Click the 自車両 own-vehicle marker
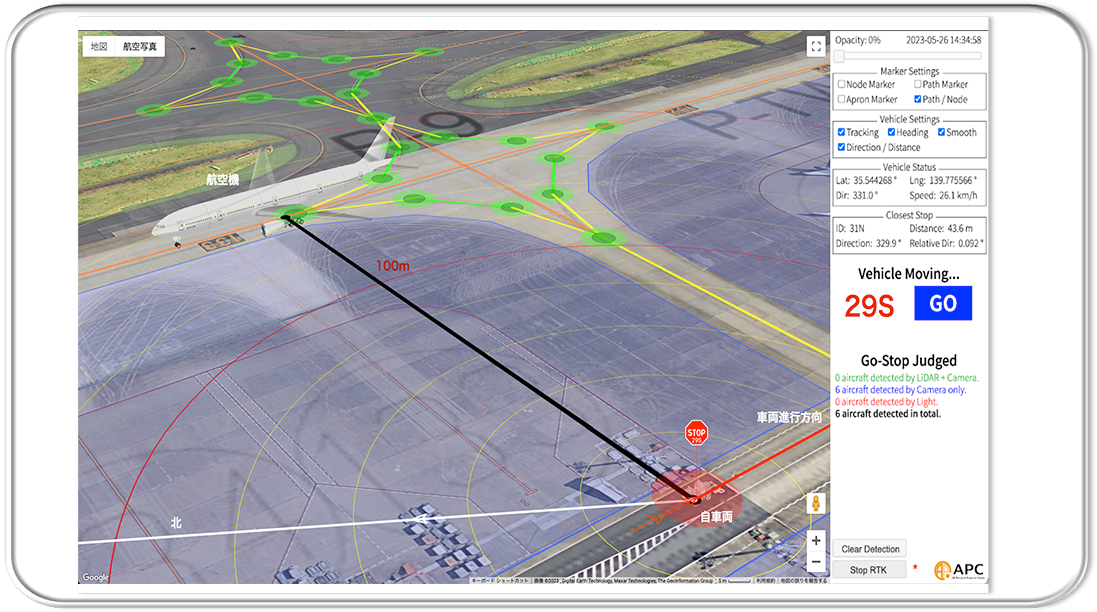The image size is (1097, 612). pyautogui.click(x=716, y=516)
